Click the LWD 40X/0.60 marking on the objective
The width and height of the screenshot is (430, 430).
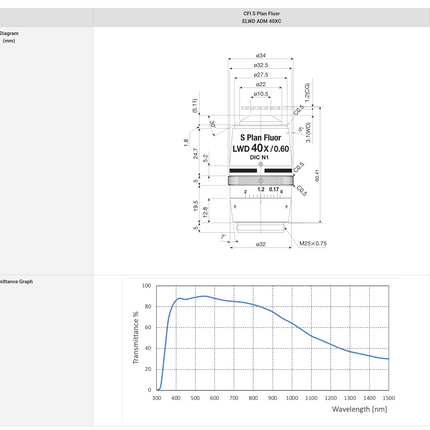click(x=261, y=148)
